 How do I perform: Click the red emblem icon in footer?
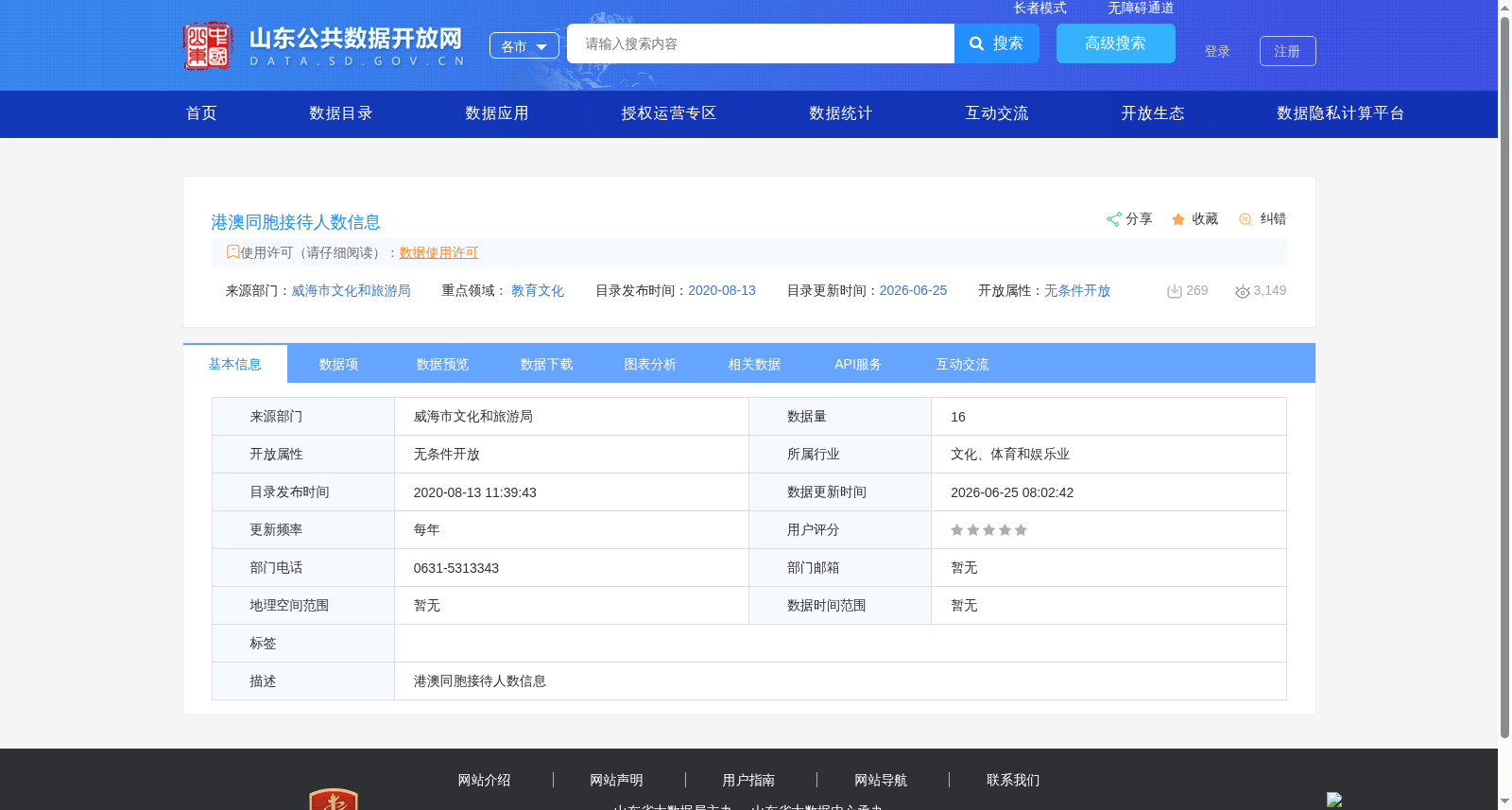334,800
